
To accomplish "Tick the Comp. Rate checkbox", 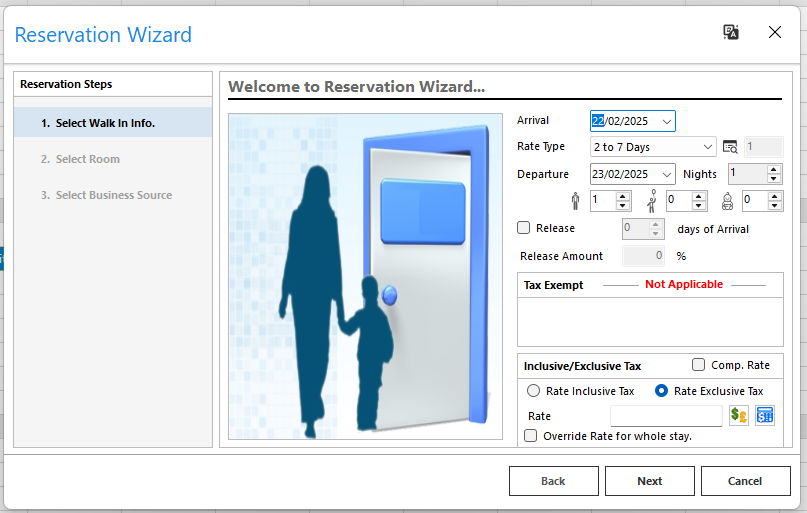I will tap(699, 365).
